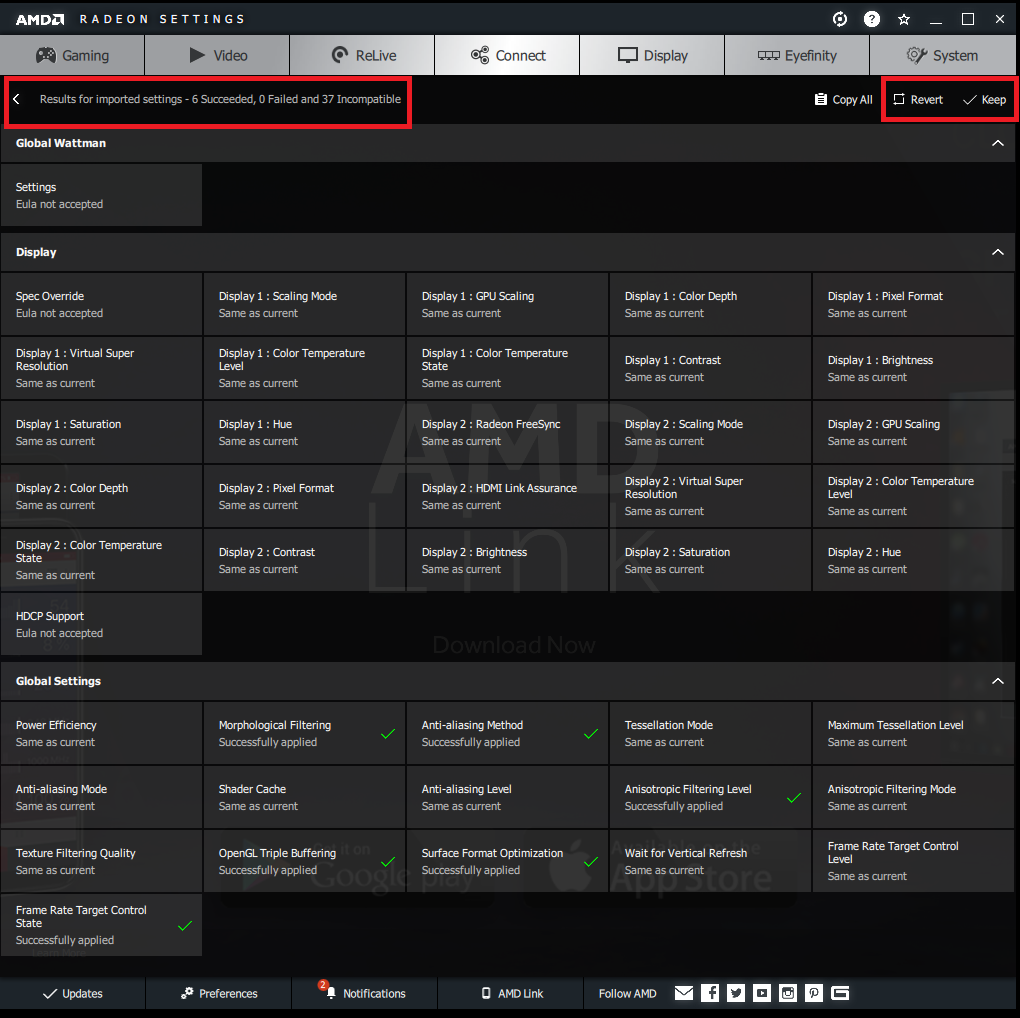The width and height of the screenshot is (1020, 1018).
Task: Click Display 2 : Radeon FreeSync tile
Action: tap(507, 433)
